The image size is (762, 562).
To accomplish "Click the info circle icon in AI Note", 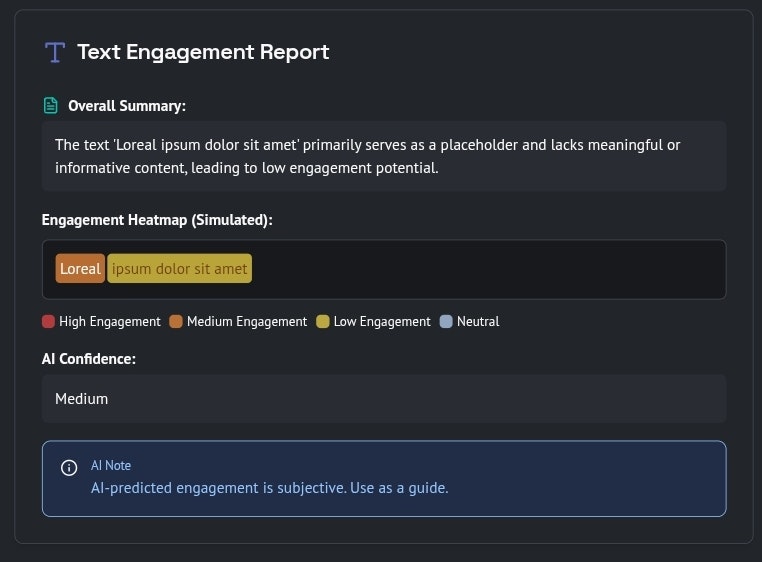I will click(x=69, y=467).
